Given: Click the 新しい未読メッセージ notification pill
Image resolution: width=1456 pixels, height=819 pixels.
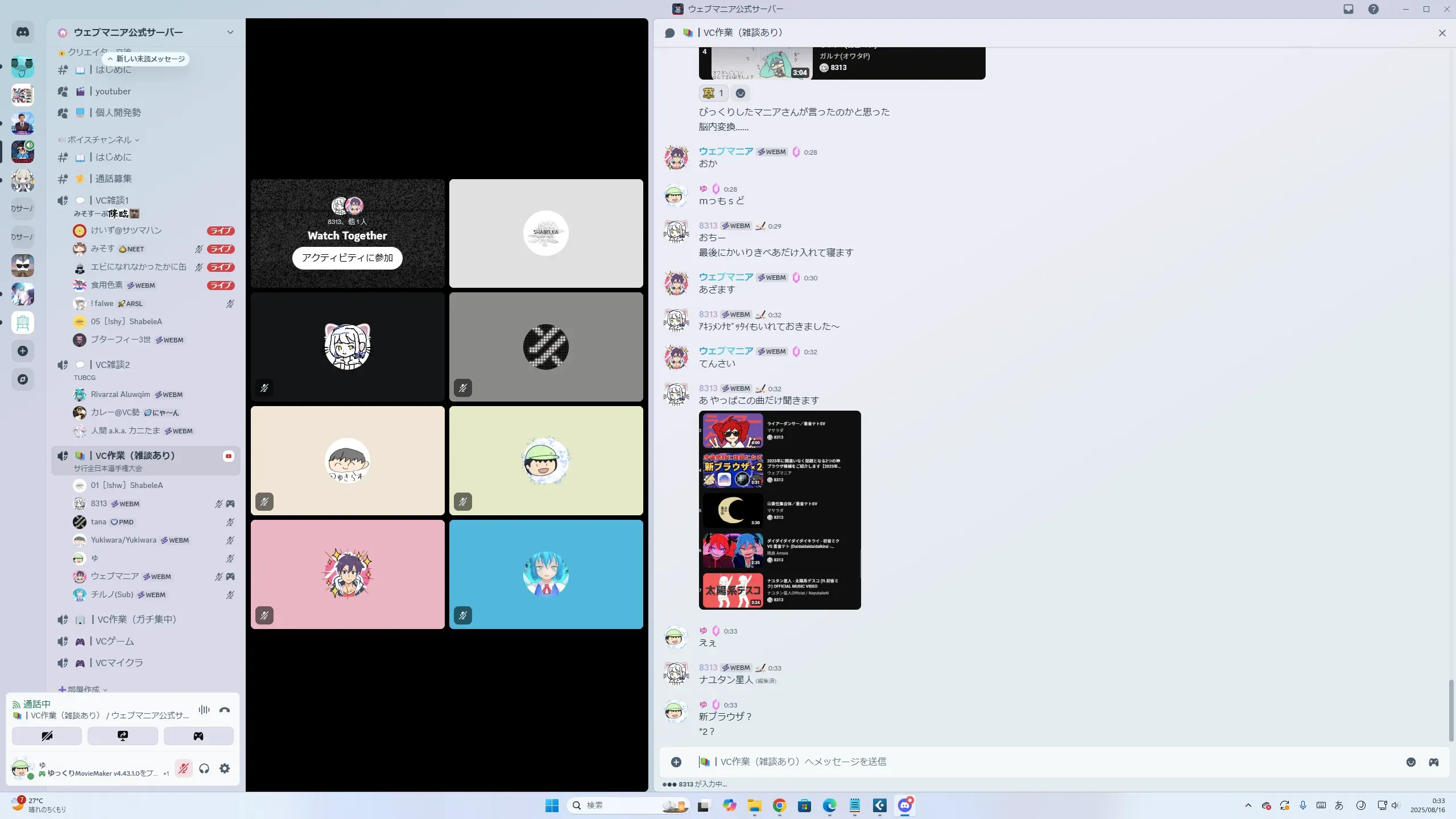Looking at the screenshot, I should [x=146, y=59].
